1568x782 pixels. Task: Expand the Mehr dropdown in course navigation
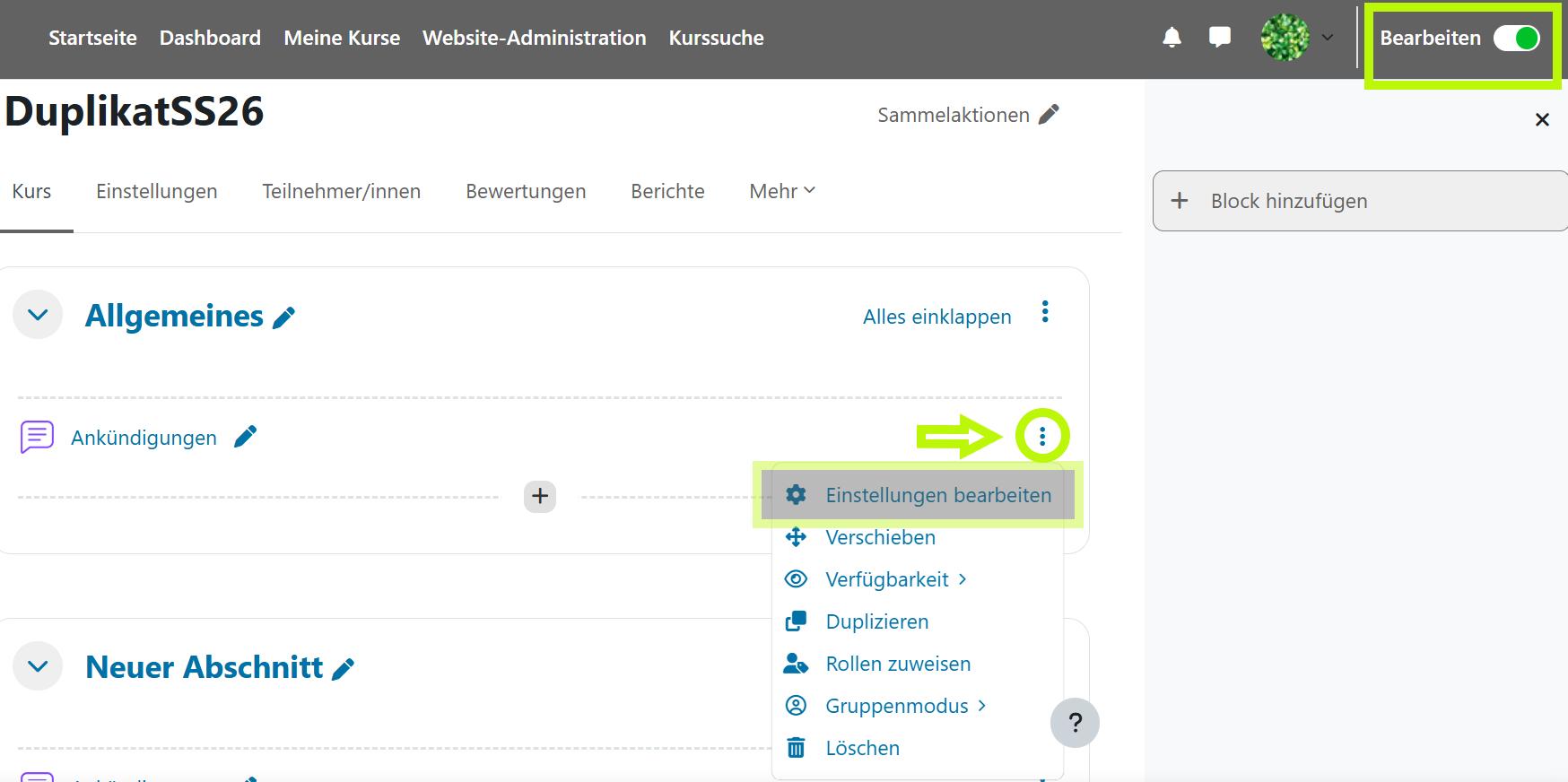781,191
